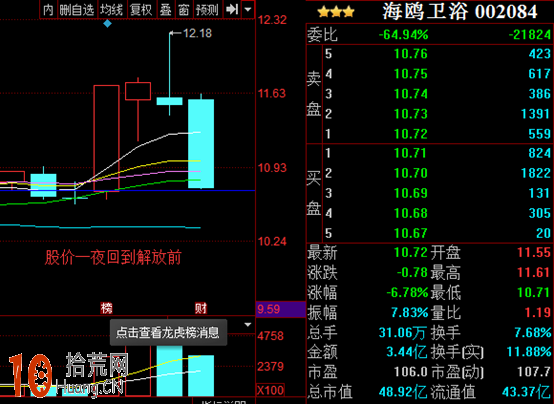Click the X100 volume scale label
The width and height of the screenshot is (554, 404).
coord(270,390)
